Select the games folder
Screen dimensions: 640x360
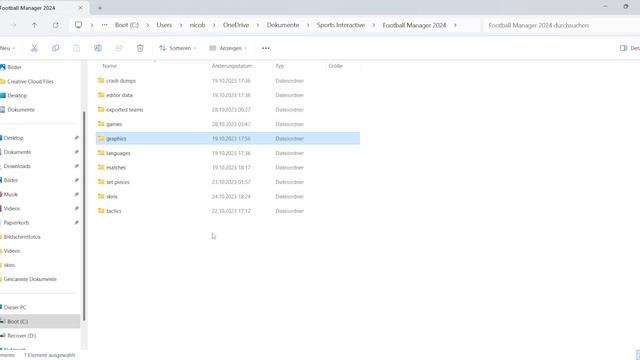[228, 124]
